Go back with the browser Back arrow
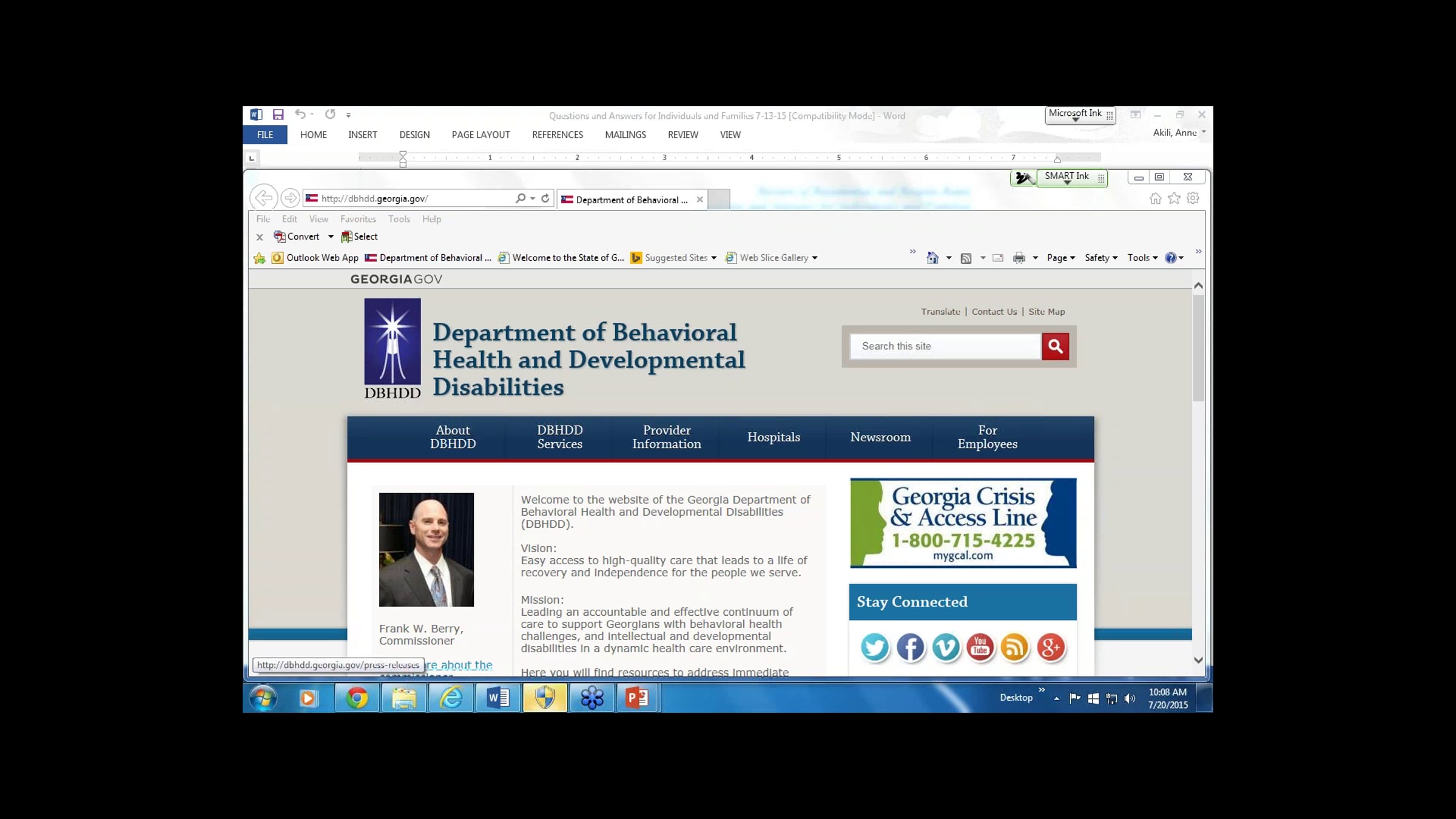Screen dimensions: 1456x819 [x=264, y=198]
